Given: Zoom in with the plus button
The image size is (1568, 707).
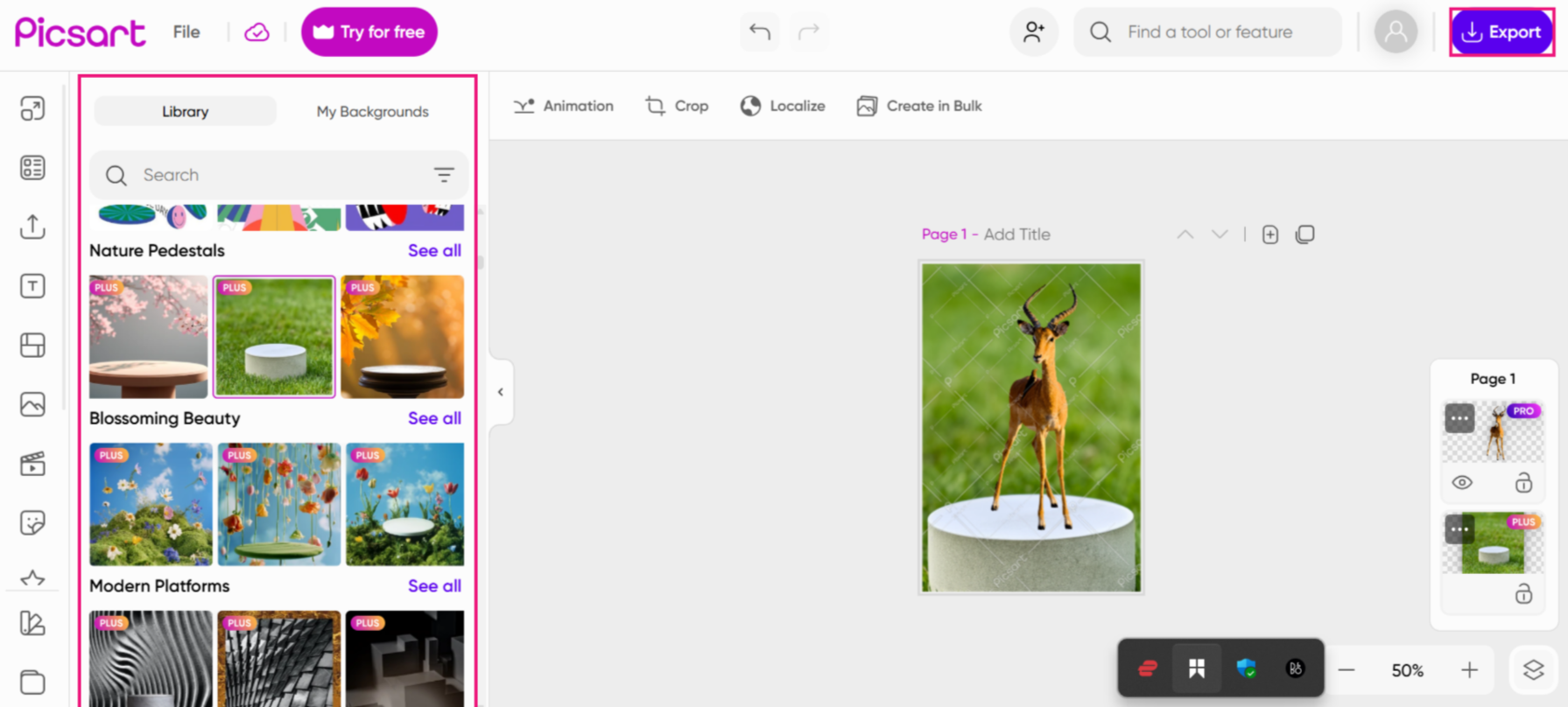Looking at the screenshot, I should pyautogui.click(x=1470, y=670).
